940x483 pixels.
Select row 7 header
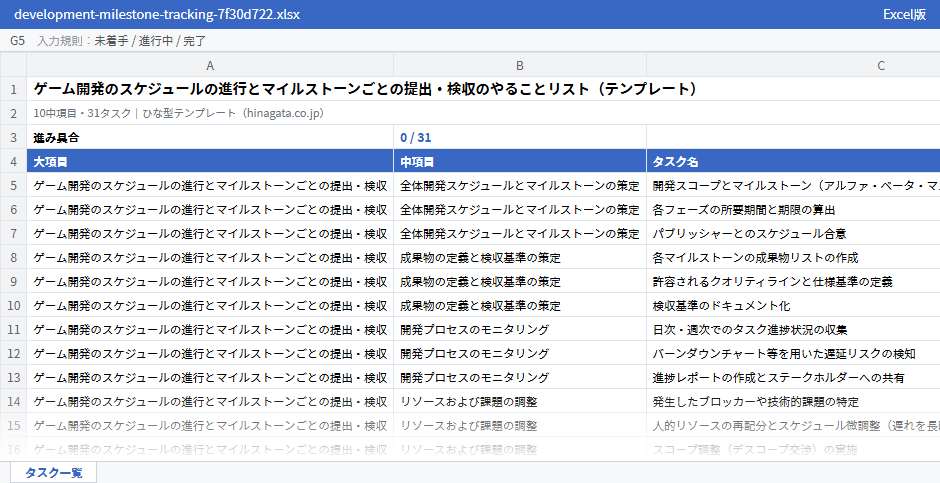[x=13, y=234]
